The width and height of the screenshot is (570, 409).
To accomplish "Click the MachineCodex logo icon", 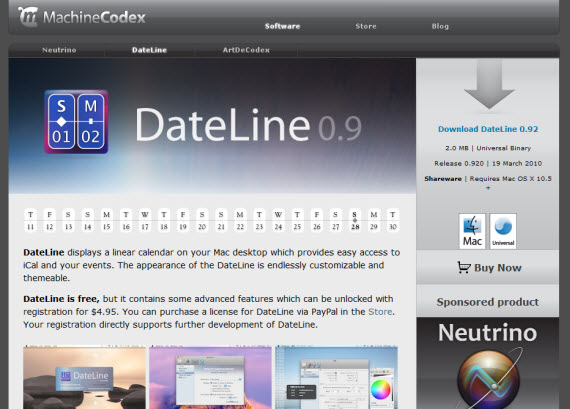I will coord(28,17).
